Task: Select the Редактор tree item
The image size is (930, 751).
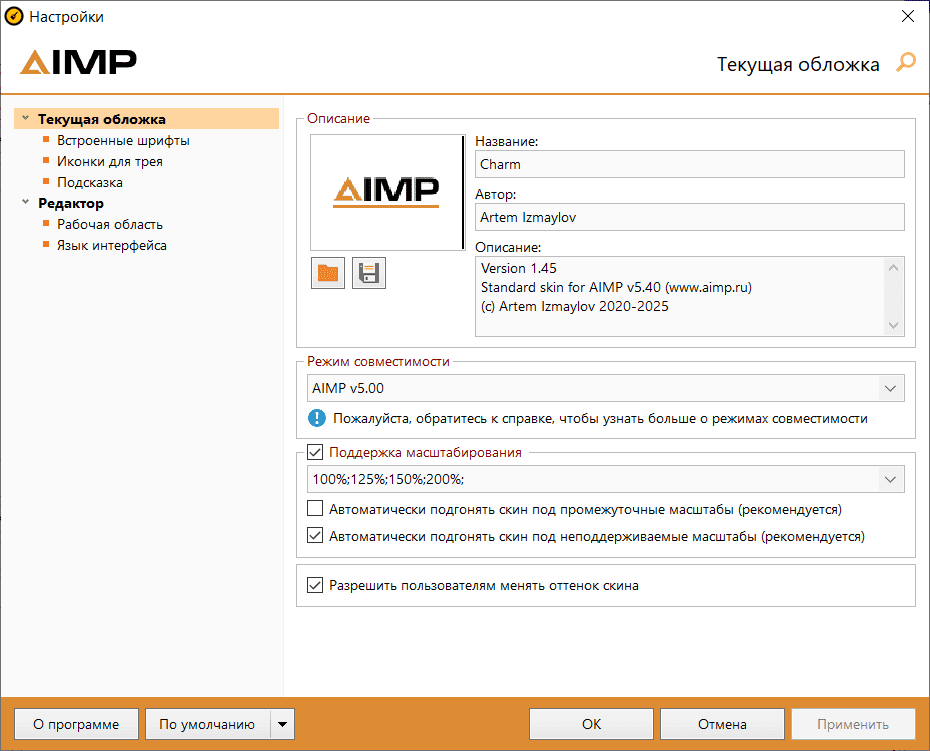Action: tap(71, 203)
